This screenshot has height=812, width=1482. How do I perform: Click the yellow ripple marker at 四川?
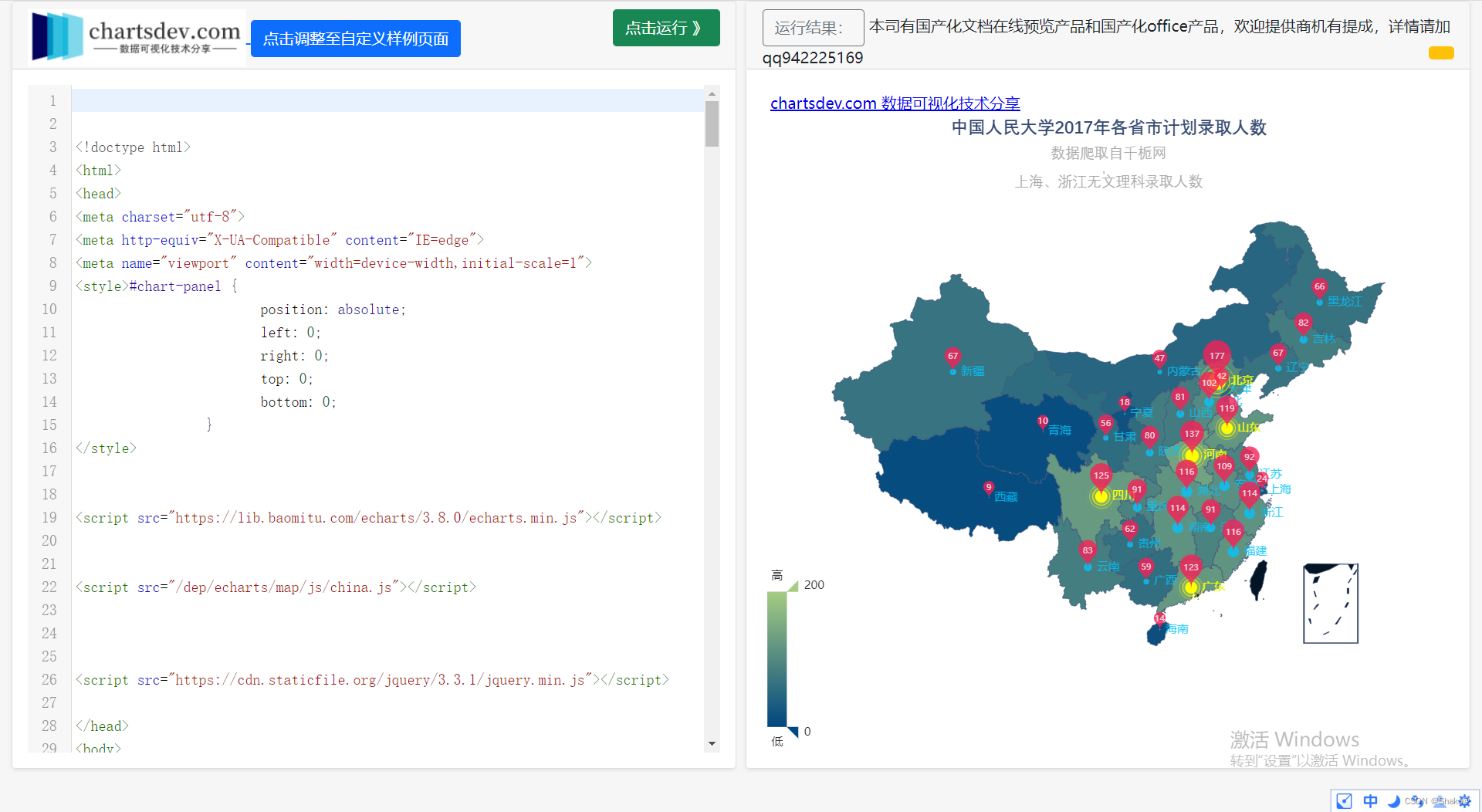[x=1101, y=496]
